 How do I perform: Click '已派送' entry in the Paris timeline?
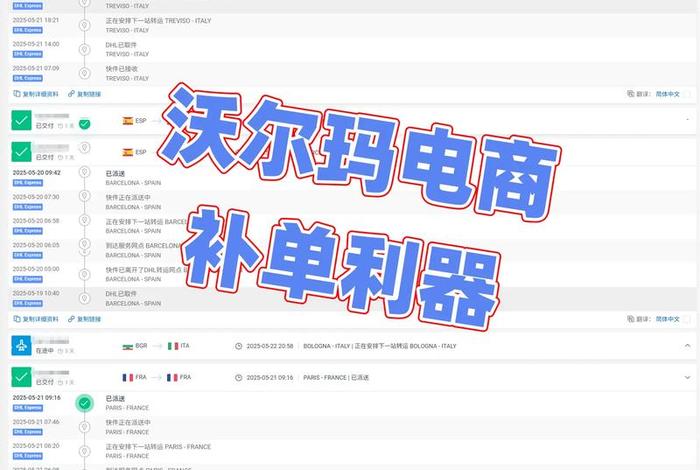tap(115, 399)
